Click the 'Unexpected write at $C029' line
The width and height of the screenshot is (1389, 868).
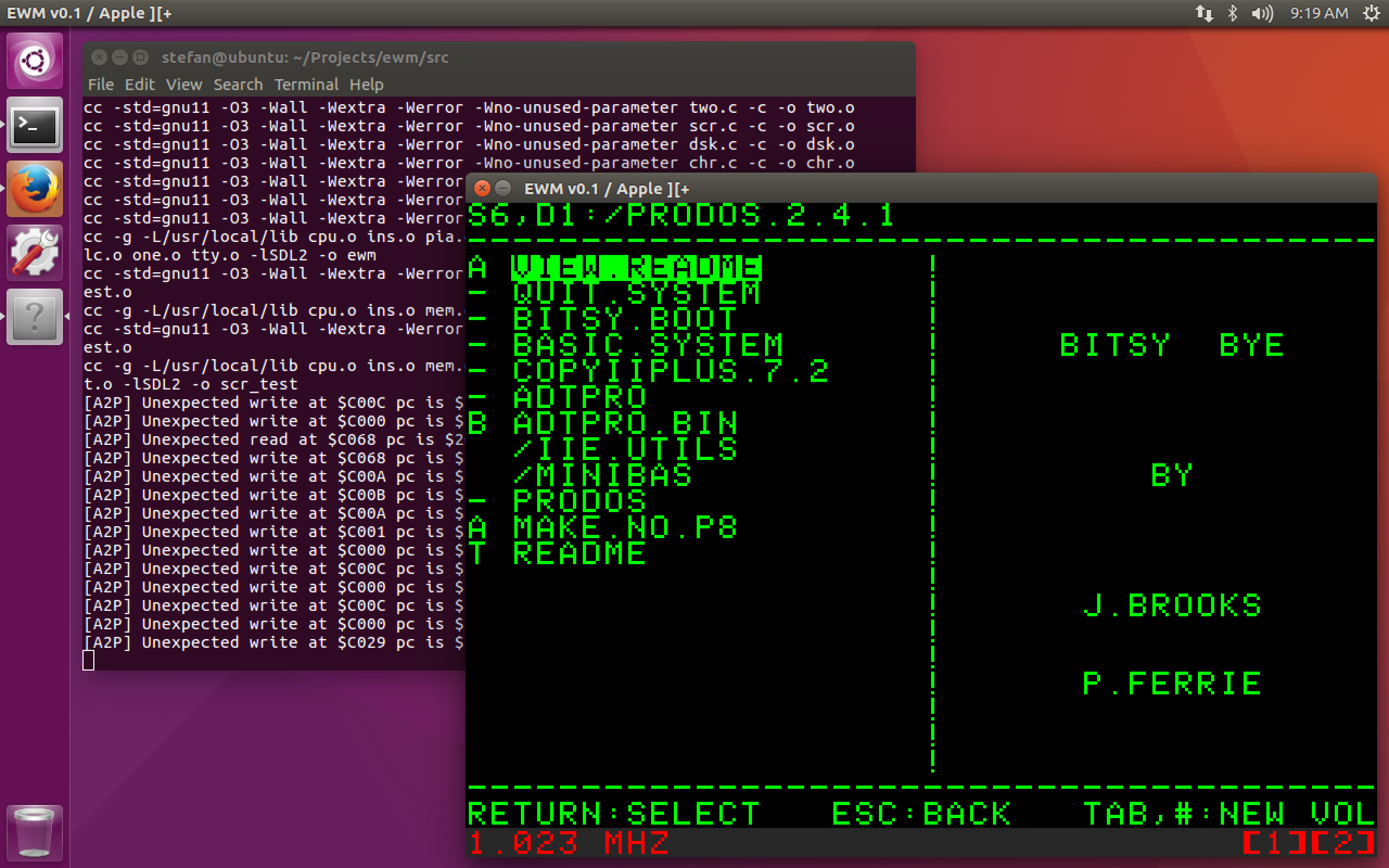pos(274,642)
